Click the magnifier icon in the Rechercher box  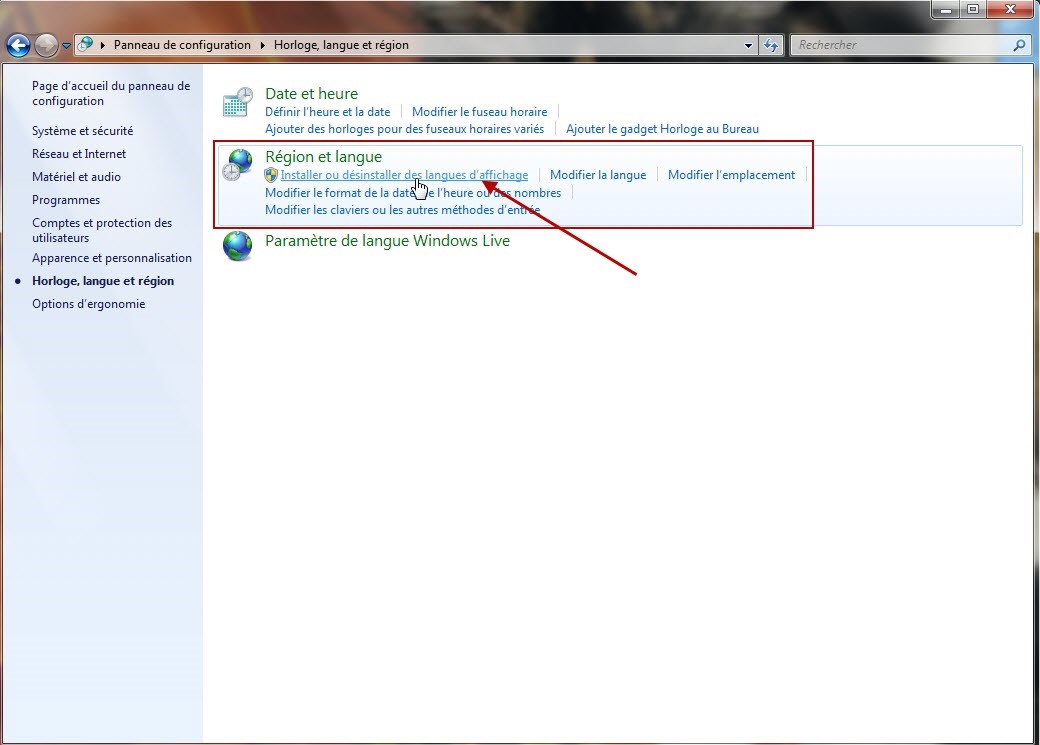click(1019, 45)
